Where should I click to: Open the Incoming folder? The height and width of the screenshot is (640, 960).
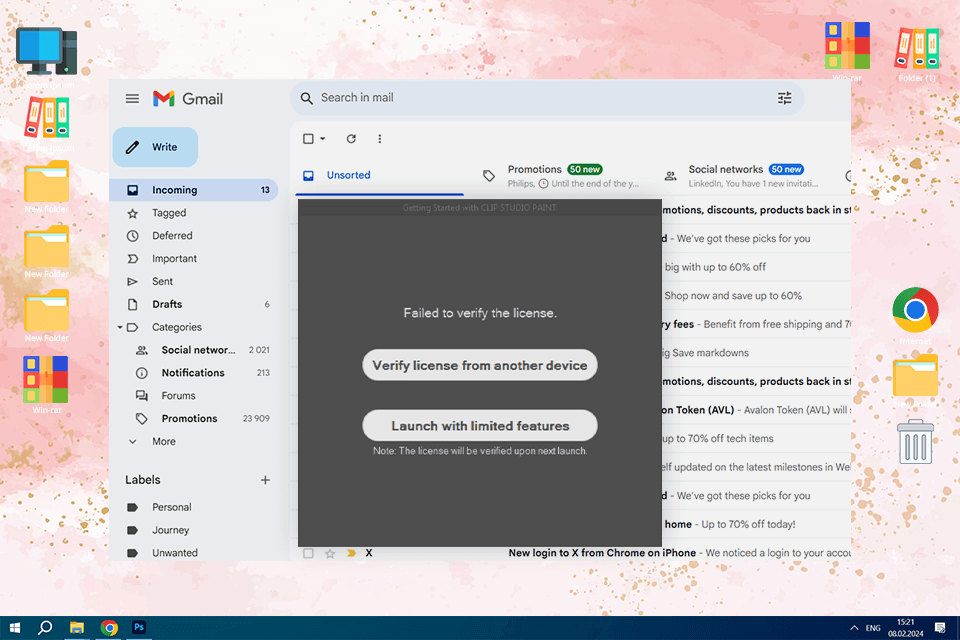194,190
